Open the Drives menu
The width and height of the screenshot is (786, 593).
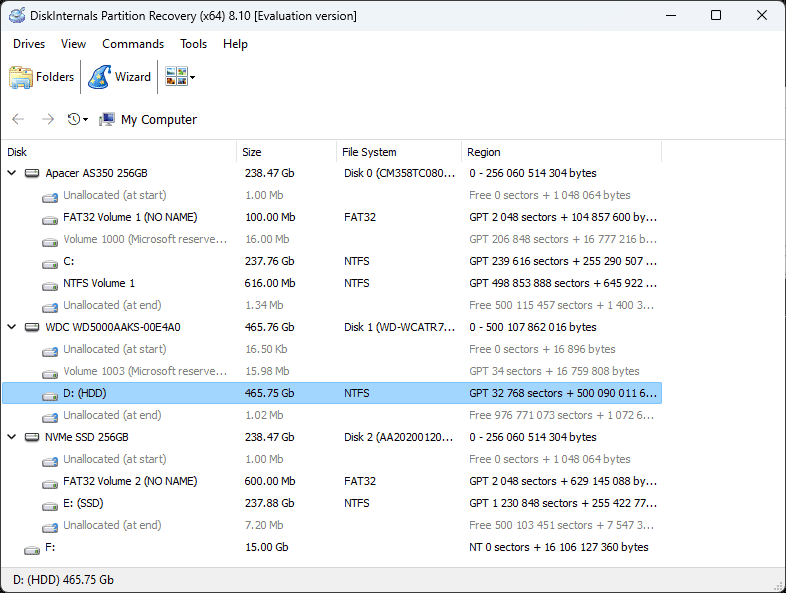pos(29,44)
